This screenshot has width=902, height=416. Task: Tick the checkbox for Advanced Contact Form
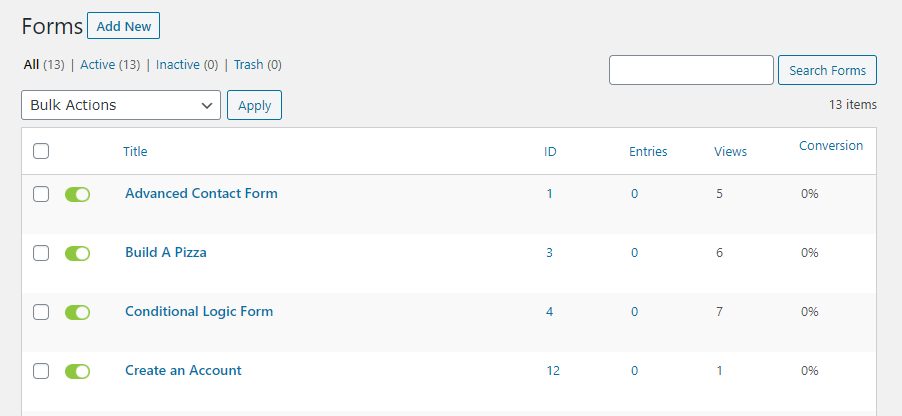tap(41, 194)
